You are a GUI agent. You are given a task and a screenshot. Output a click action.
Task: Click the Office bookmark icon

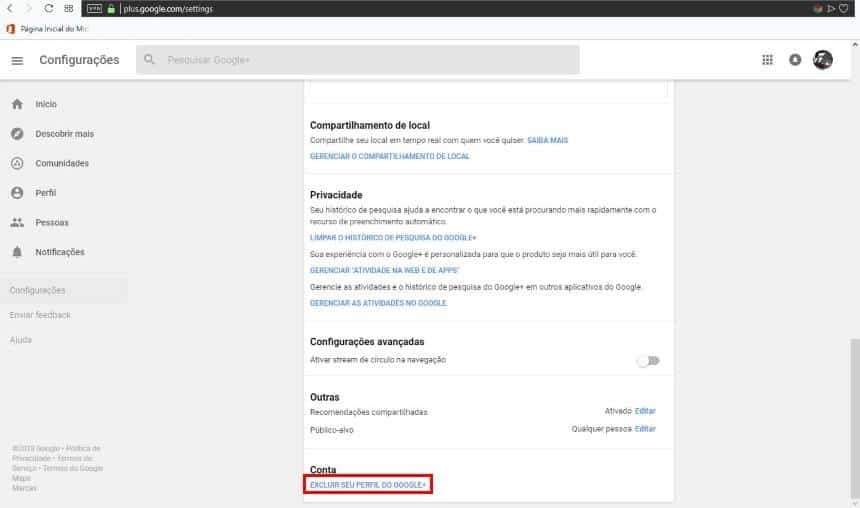tap(10, 29)
